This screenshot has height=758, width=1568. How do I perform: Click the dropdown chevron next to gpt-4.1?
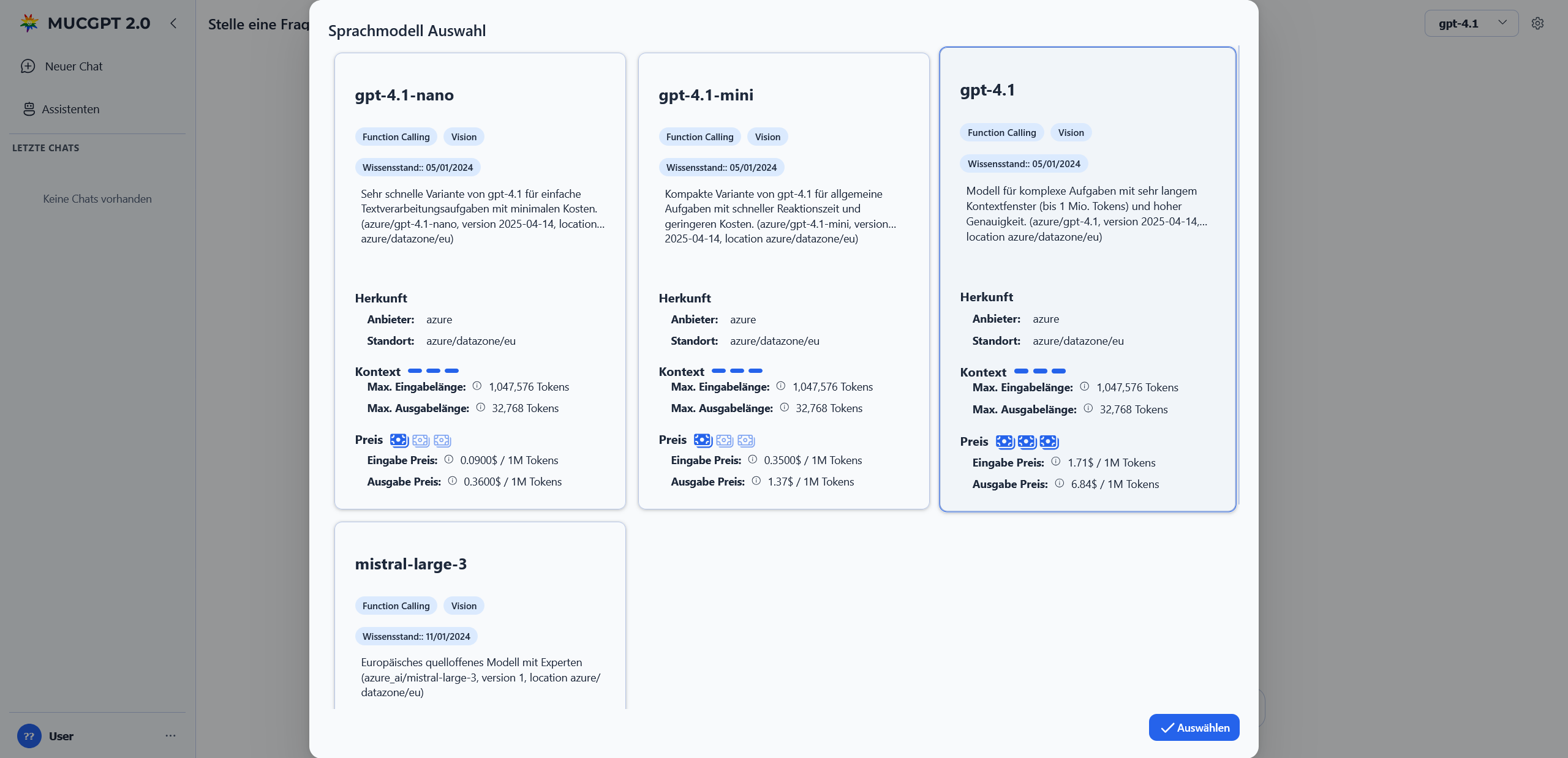tap(1502, 23)
